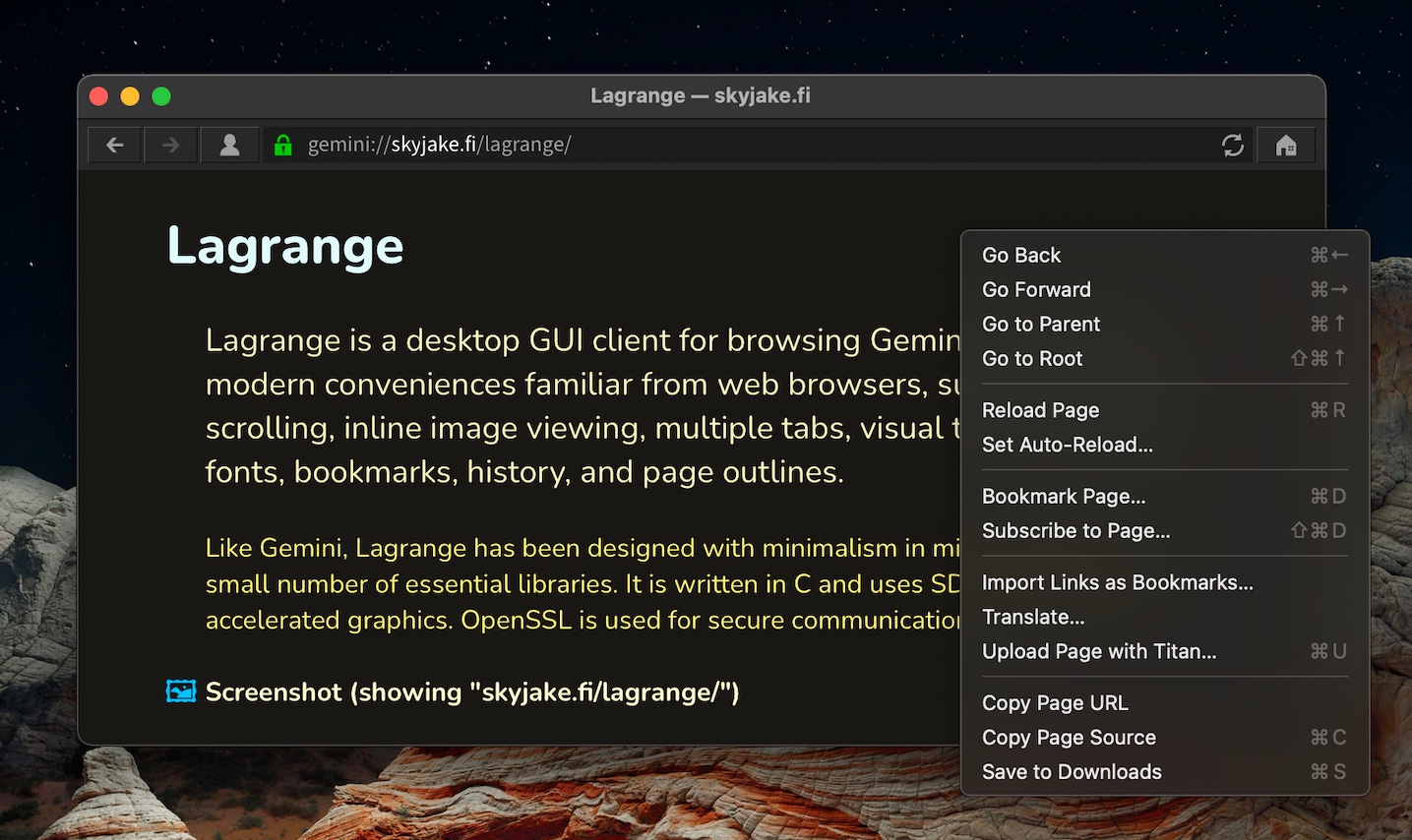Click the green maximize window button
1412x840 pixels.
pos(161,96)
